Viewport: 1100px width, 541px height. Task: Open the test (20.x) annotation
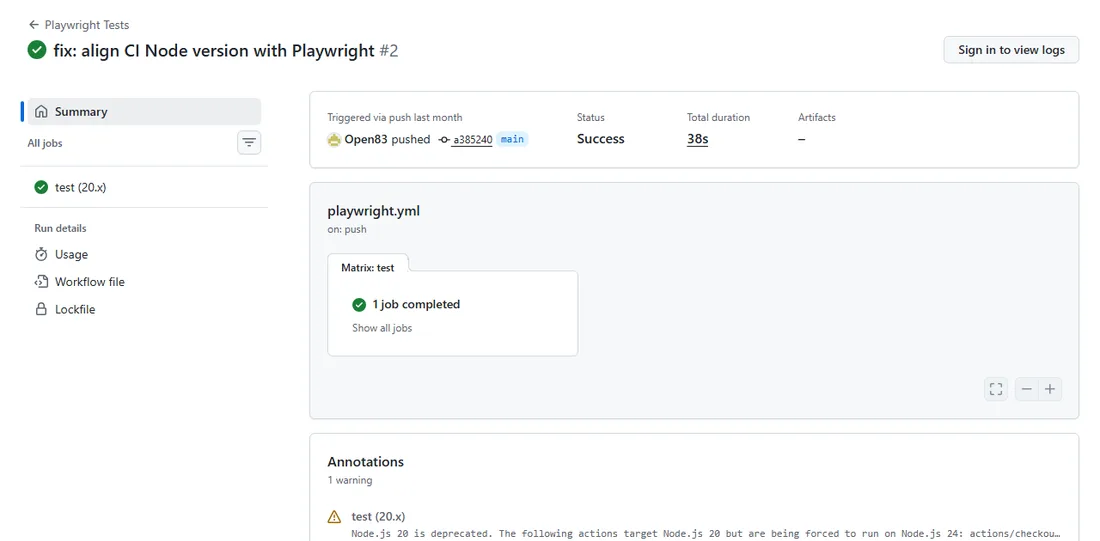pos(378,516)
